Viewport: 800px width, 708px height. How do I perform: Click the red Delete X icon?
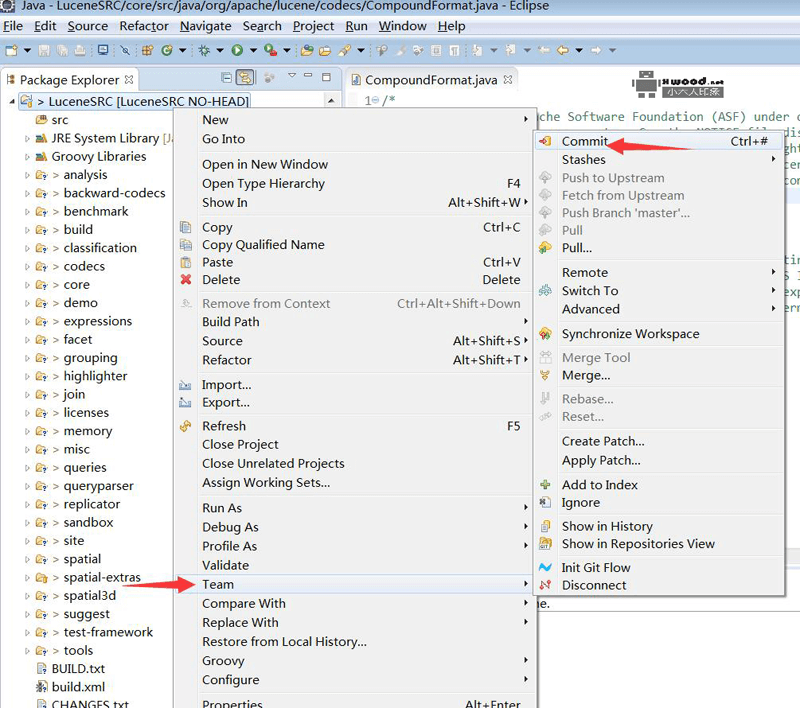point(186,280)
